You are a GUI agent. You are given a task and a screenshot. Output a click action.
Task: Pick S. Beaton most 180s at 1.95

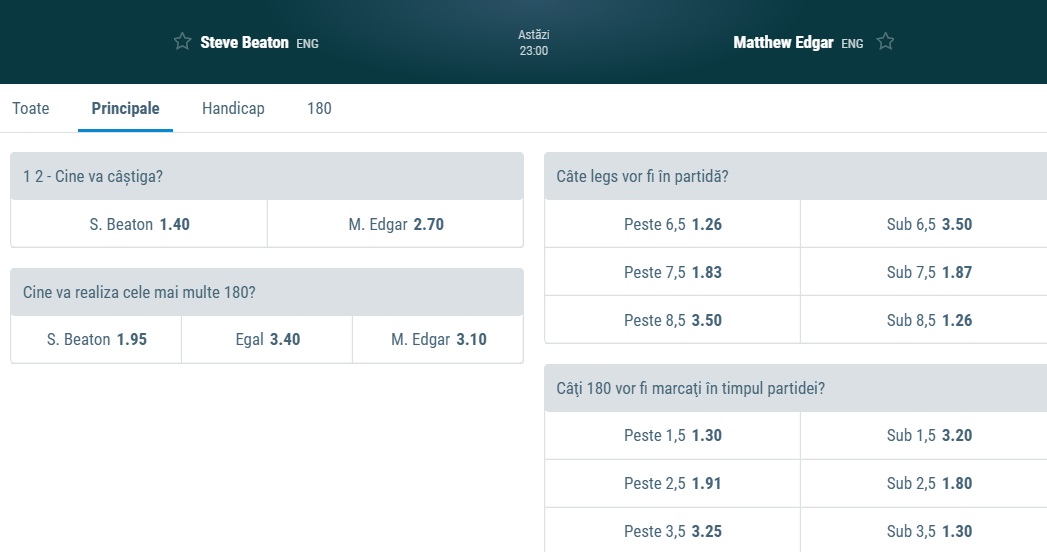click(x=96, y=339)
